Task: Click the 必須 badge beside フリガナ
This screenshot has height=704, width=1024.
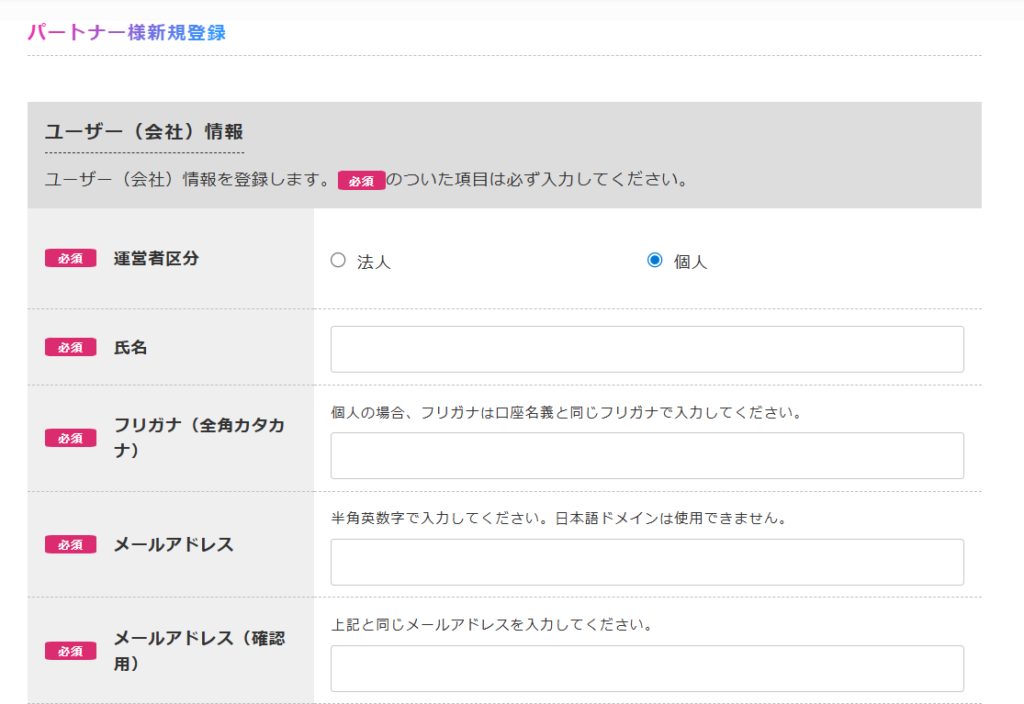Action: point(70,438)
